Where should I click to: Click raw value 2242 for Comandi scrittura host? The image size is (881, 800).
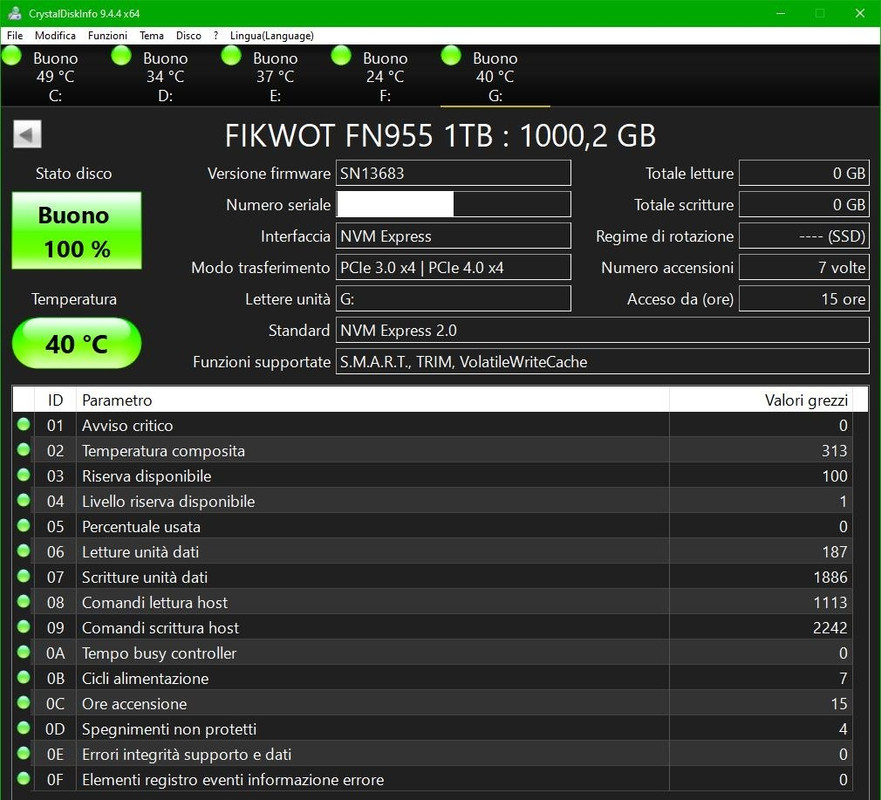click(x=829, y=628)
